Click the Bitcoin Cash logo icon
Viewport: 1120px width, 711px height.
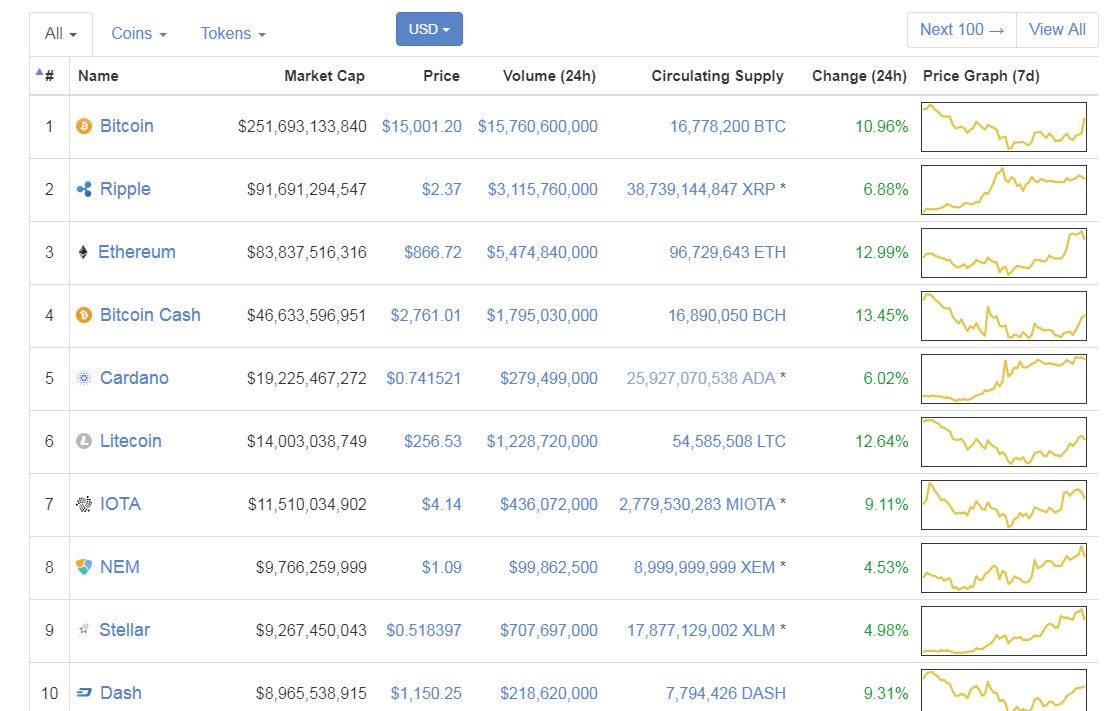84,315
